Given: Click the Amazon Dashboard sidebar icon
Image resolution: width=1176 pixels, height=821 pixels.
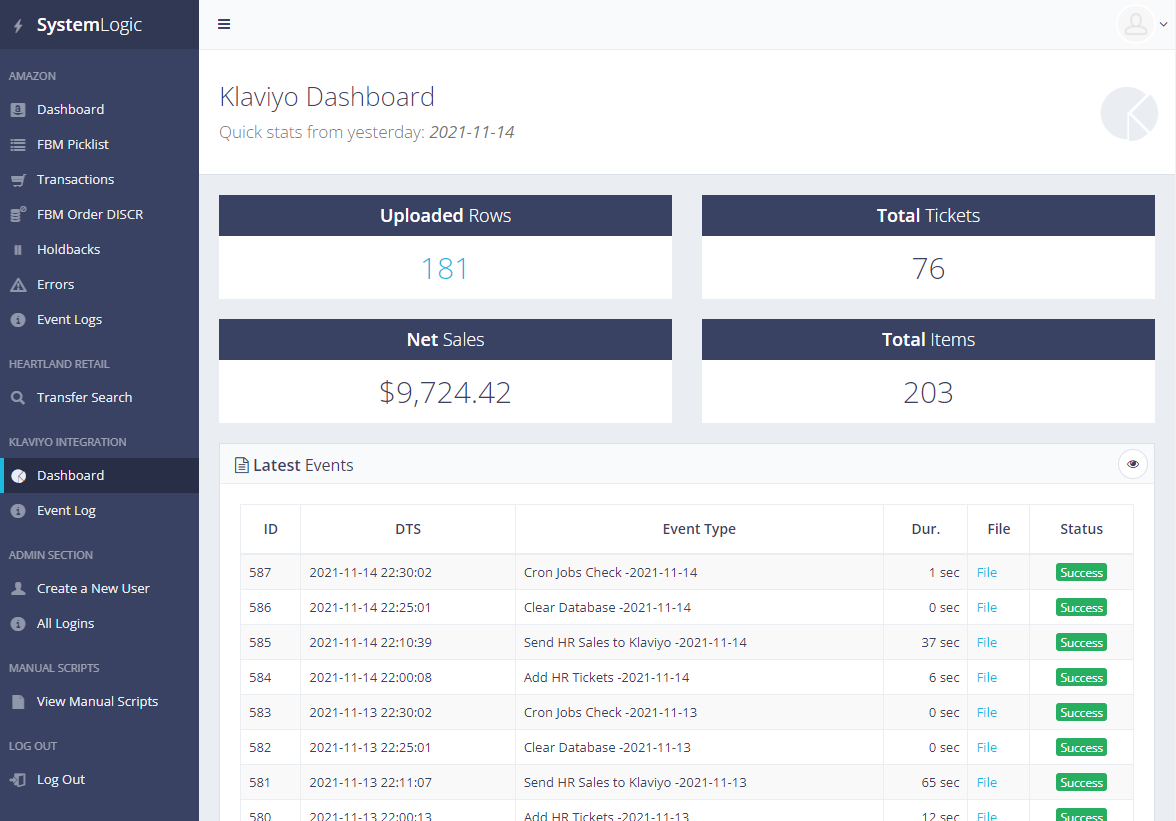Looking at the screenshot, I should (x=18, y=110).
